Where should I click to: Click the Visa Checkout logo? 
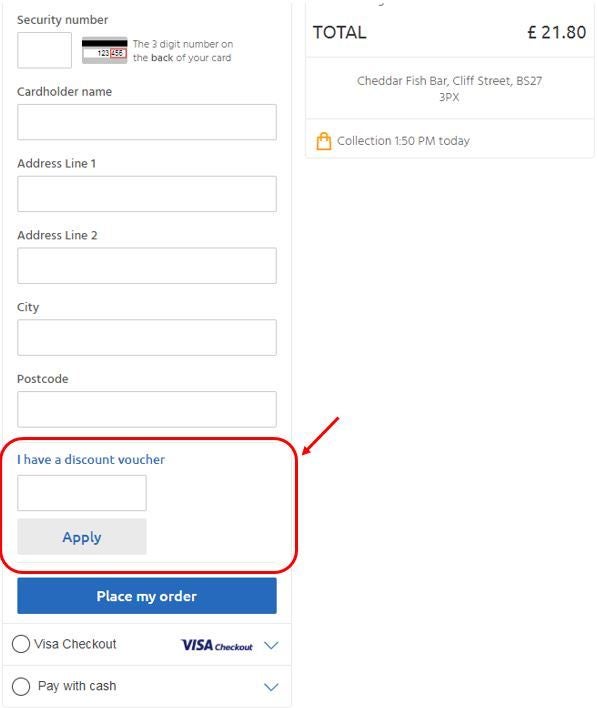click(x=217, y=645)
